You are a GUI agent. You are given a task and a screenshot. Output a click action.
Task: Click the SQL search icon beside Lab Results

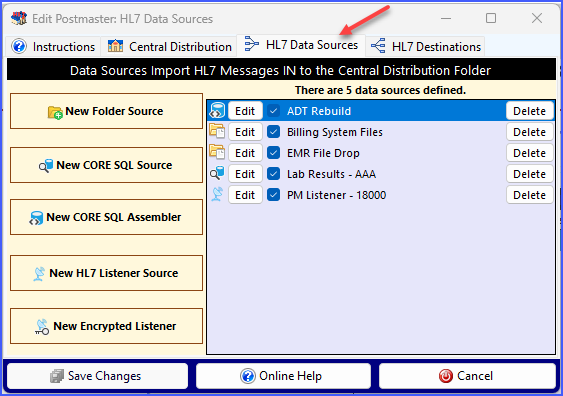coord(217,173)
